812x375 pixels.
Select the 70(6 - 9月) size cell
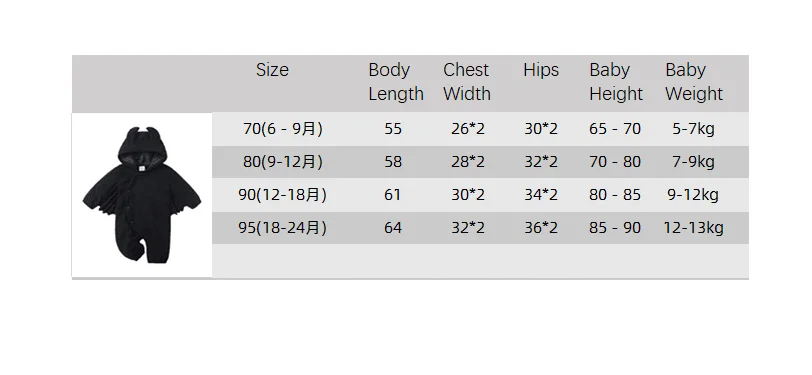pos(283,128)
